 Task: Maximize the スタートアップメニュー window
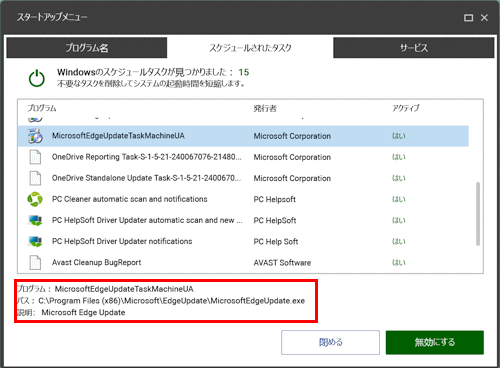(x=468, y=18)
